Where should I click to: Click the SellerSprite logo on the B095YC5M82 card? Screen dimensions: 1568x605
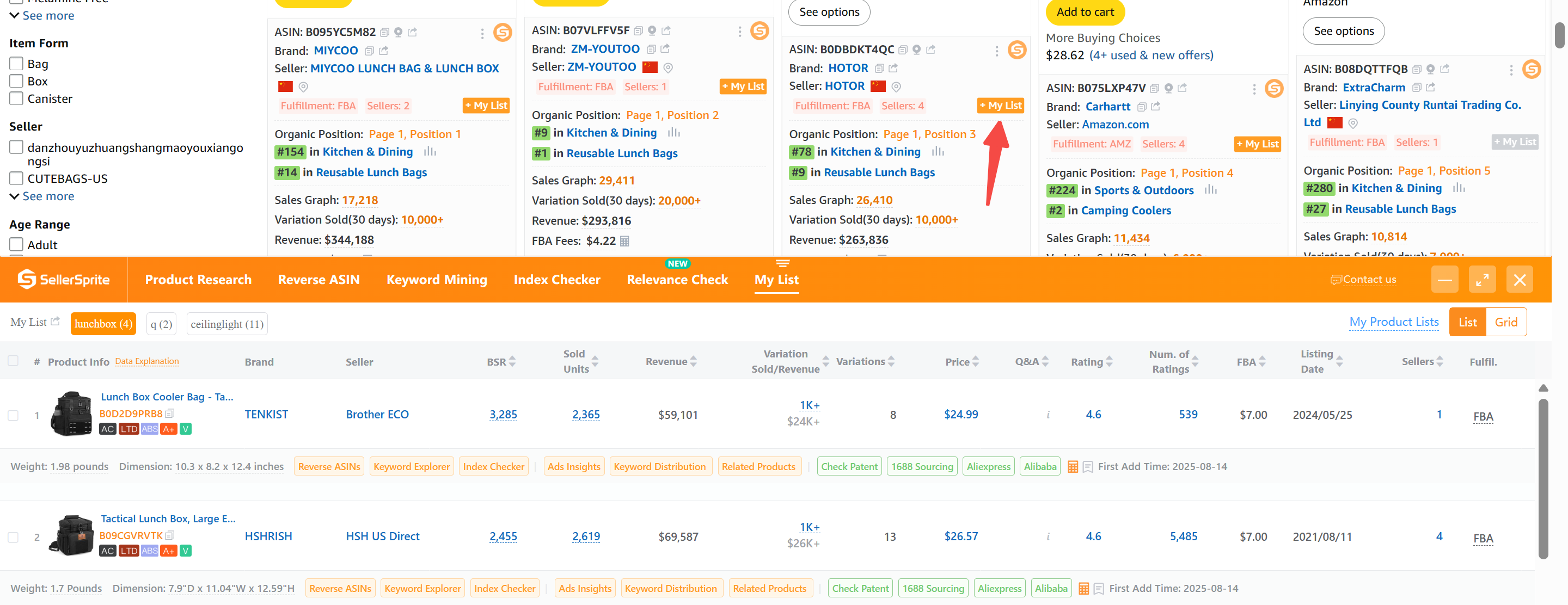point(502,32)
